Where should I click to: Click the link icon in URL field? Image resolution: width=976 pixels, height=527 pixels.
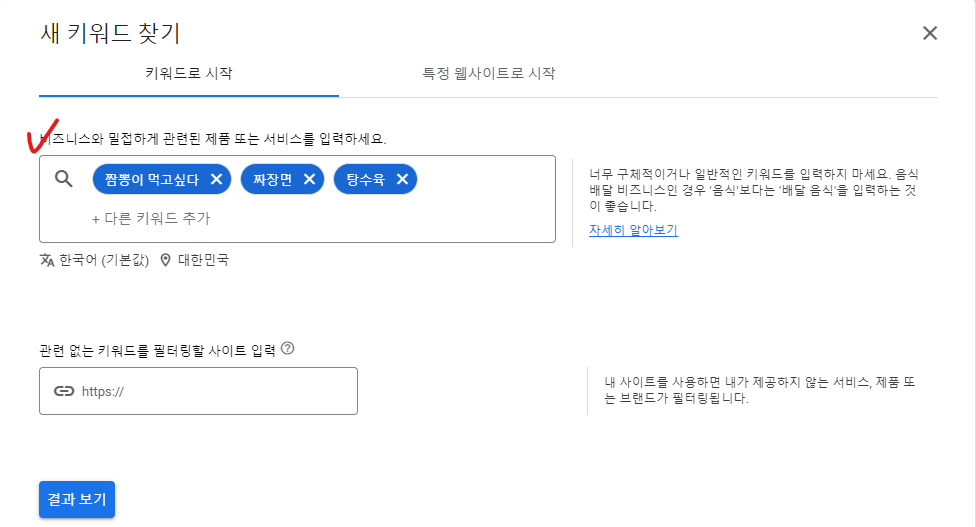coord(64,391)
